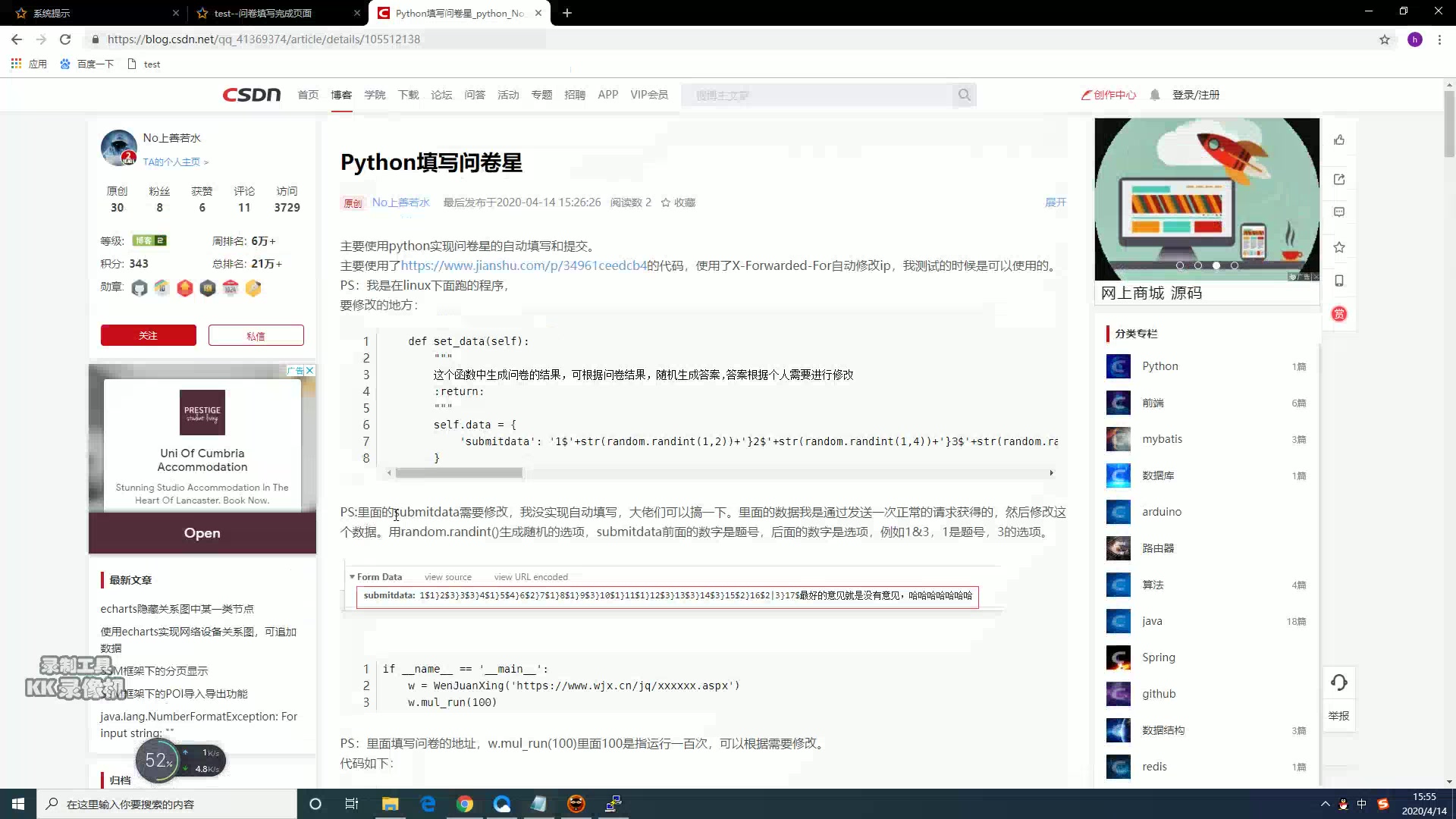Open the comments icon in sidebar
Image resolution: width=1456 pixels, height=819 pixels.
click(x=1339, y=212)
